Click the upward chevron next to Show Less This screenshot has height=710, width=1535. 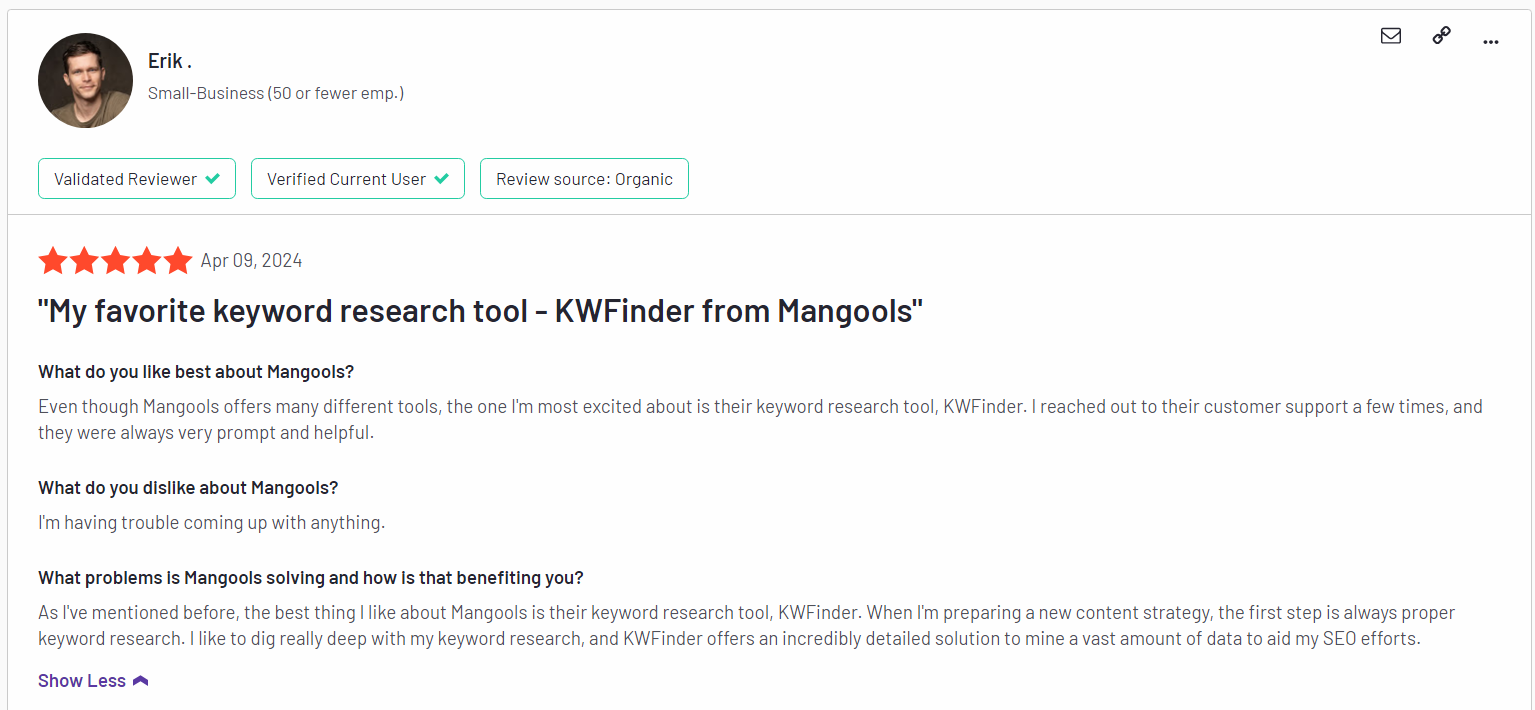pyautogui.click(x=141, y=681)
